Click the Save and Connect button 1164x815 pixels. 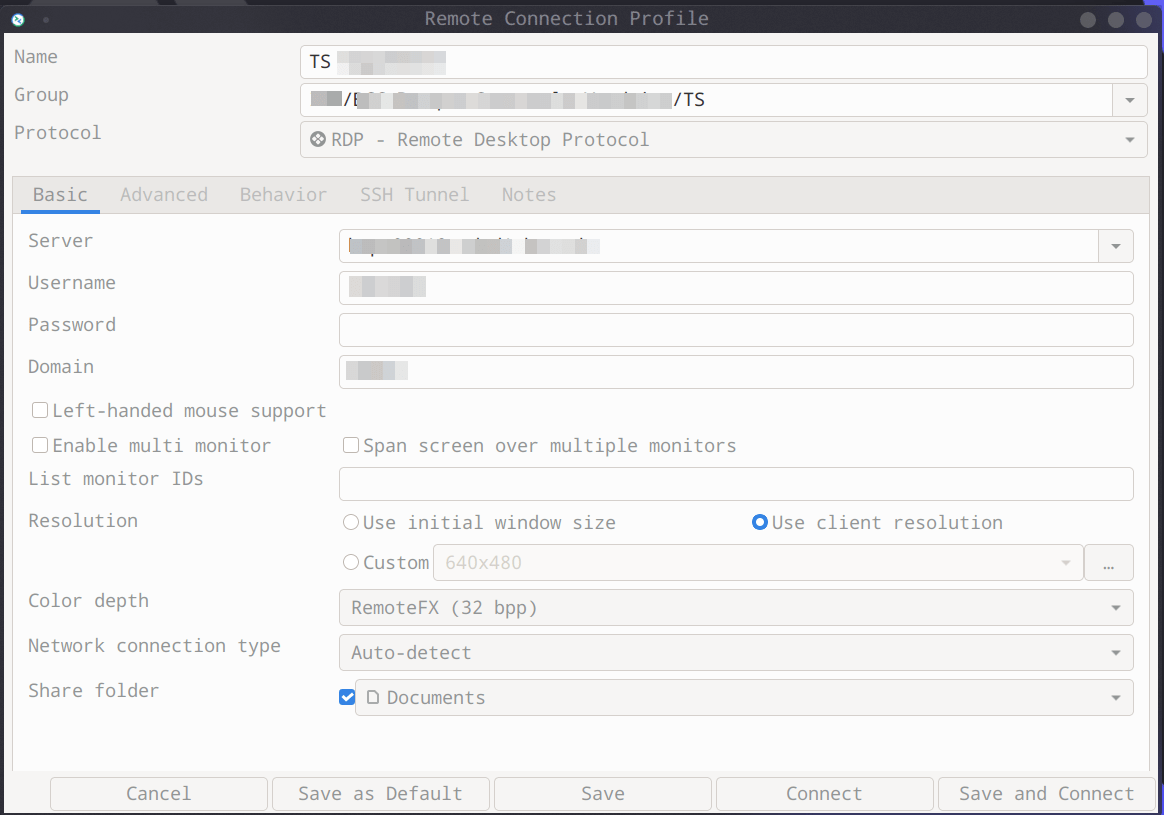[x=1046, y=794]
